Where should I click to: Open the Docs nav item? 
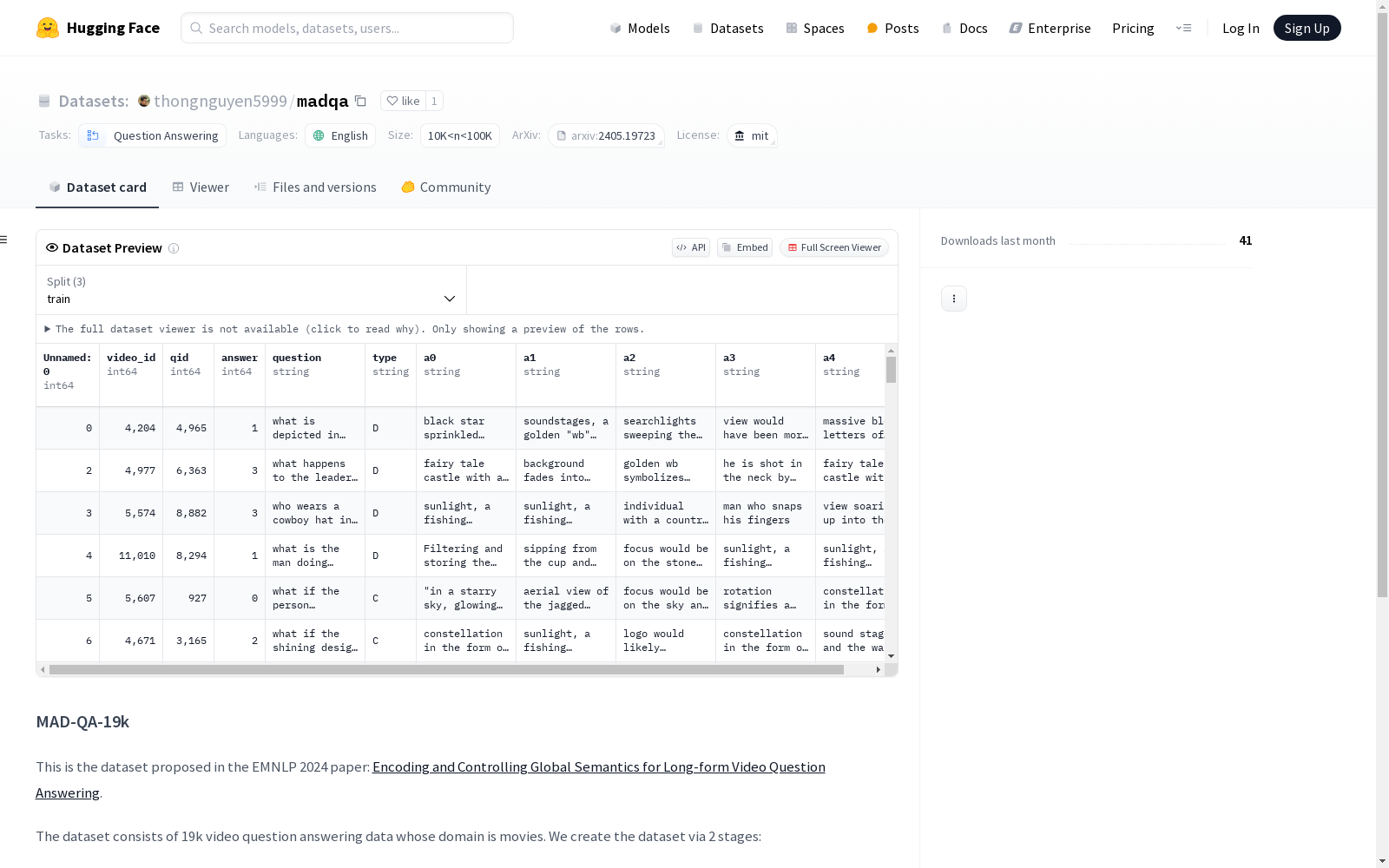(x=964, y=28)
